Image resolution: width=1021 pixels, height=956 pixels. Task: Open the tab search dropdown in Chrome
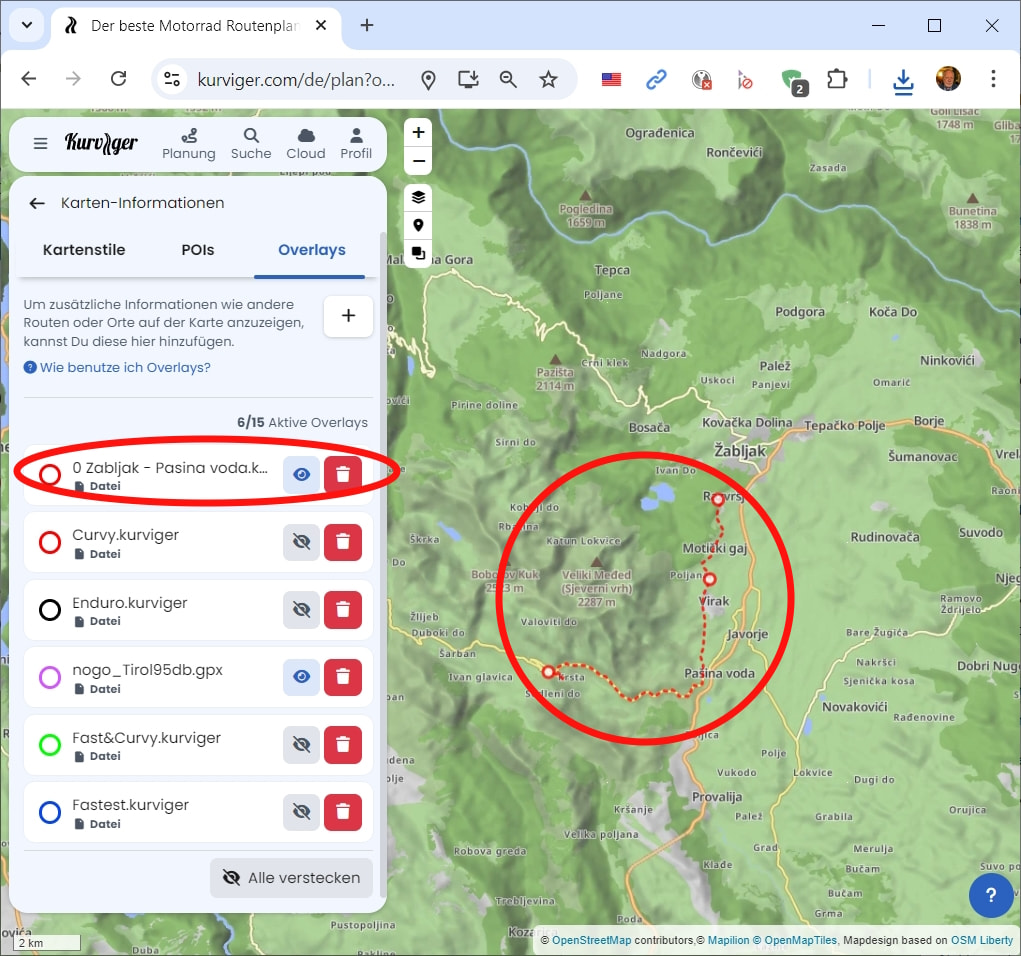pos(27,26)
